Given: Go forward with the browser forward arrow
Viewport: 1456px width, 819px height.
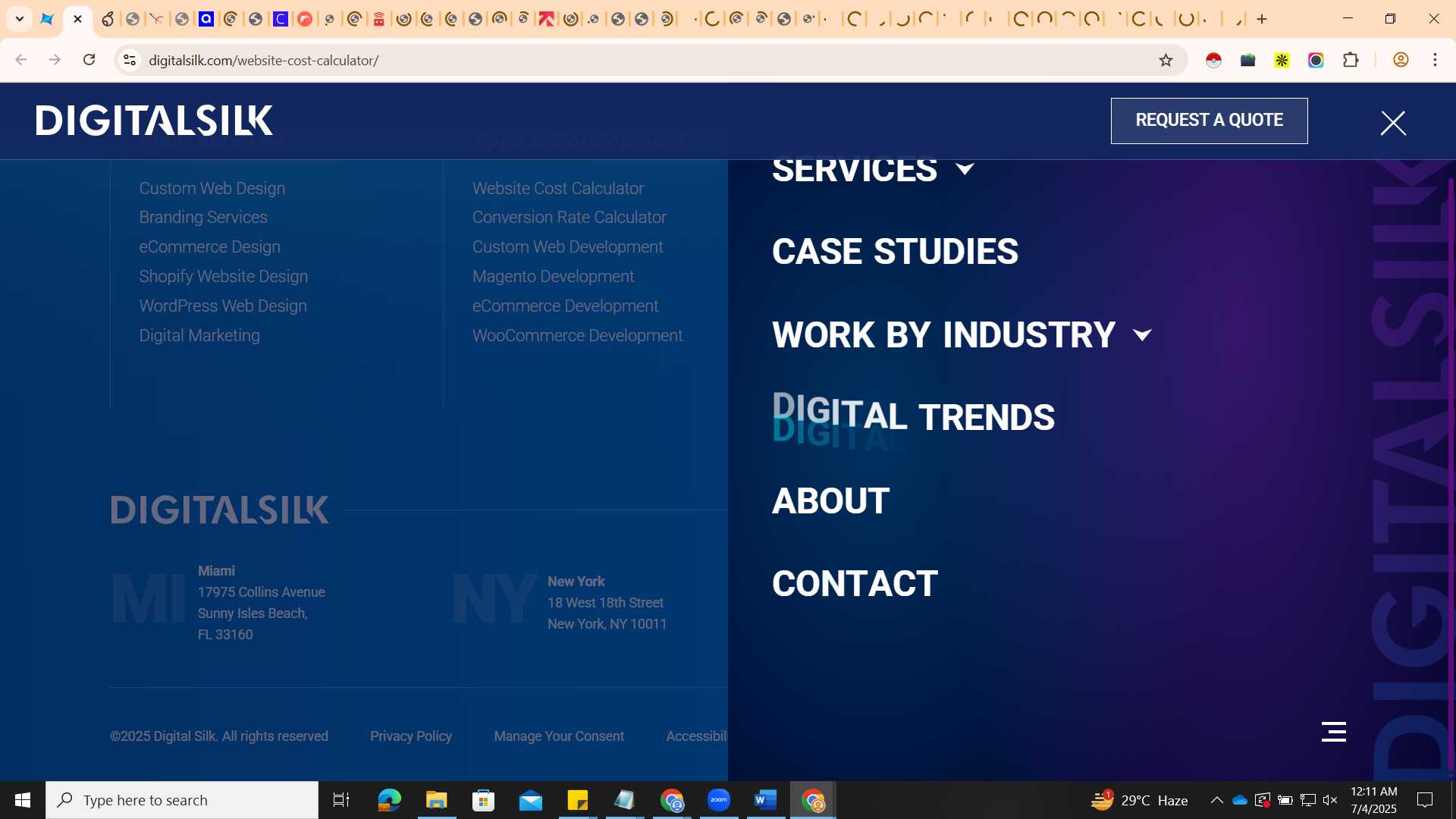Looking at the screenshot, I should (x=55, y=60).
